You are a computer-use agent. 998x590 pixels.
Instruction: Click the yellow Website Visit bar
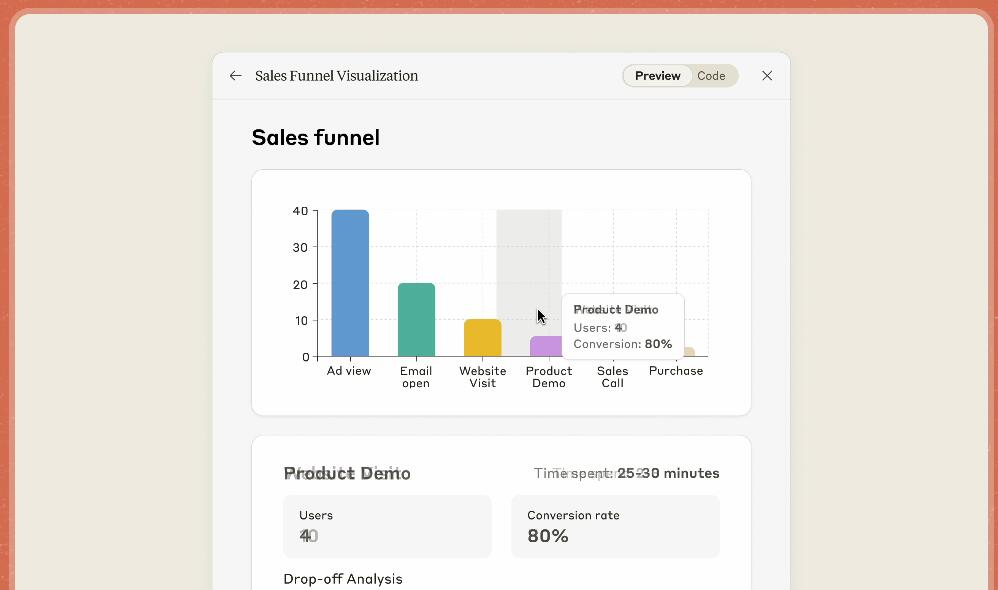click(x=482, y=338)
